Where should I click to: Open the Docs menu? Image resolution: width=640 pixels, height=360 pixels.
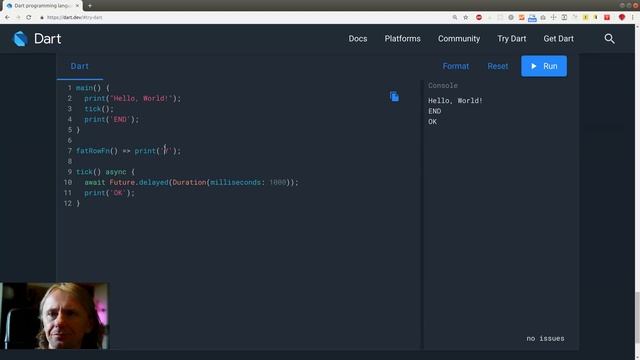coord(358,39)
